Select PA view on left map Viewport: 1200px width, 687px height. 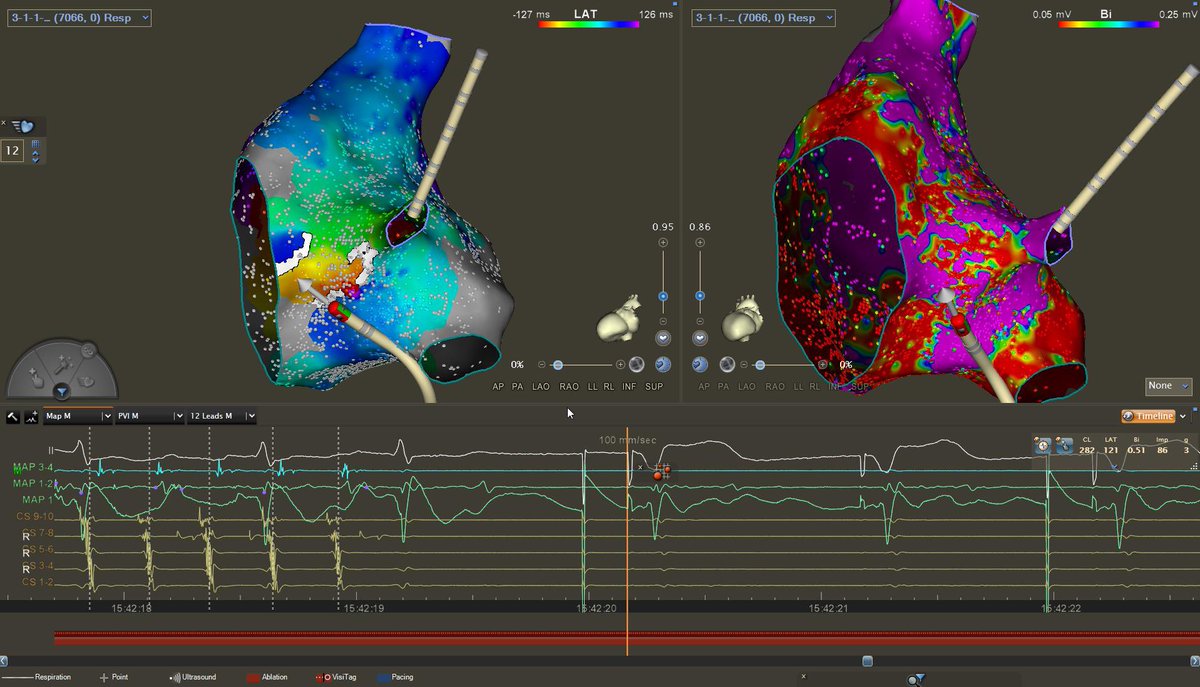517,386
